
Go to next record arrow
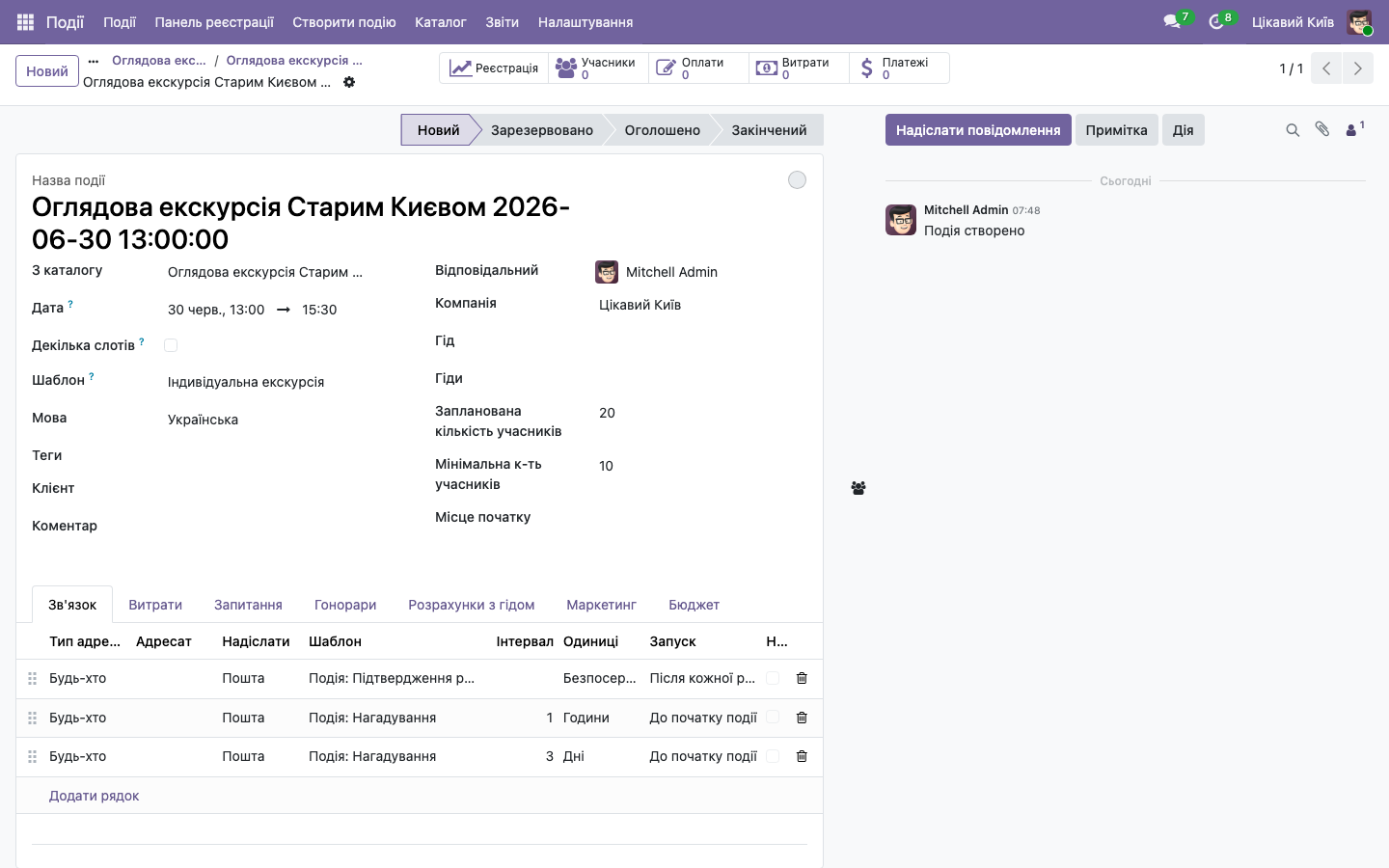pos(1357,68)
